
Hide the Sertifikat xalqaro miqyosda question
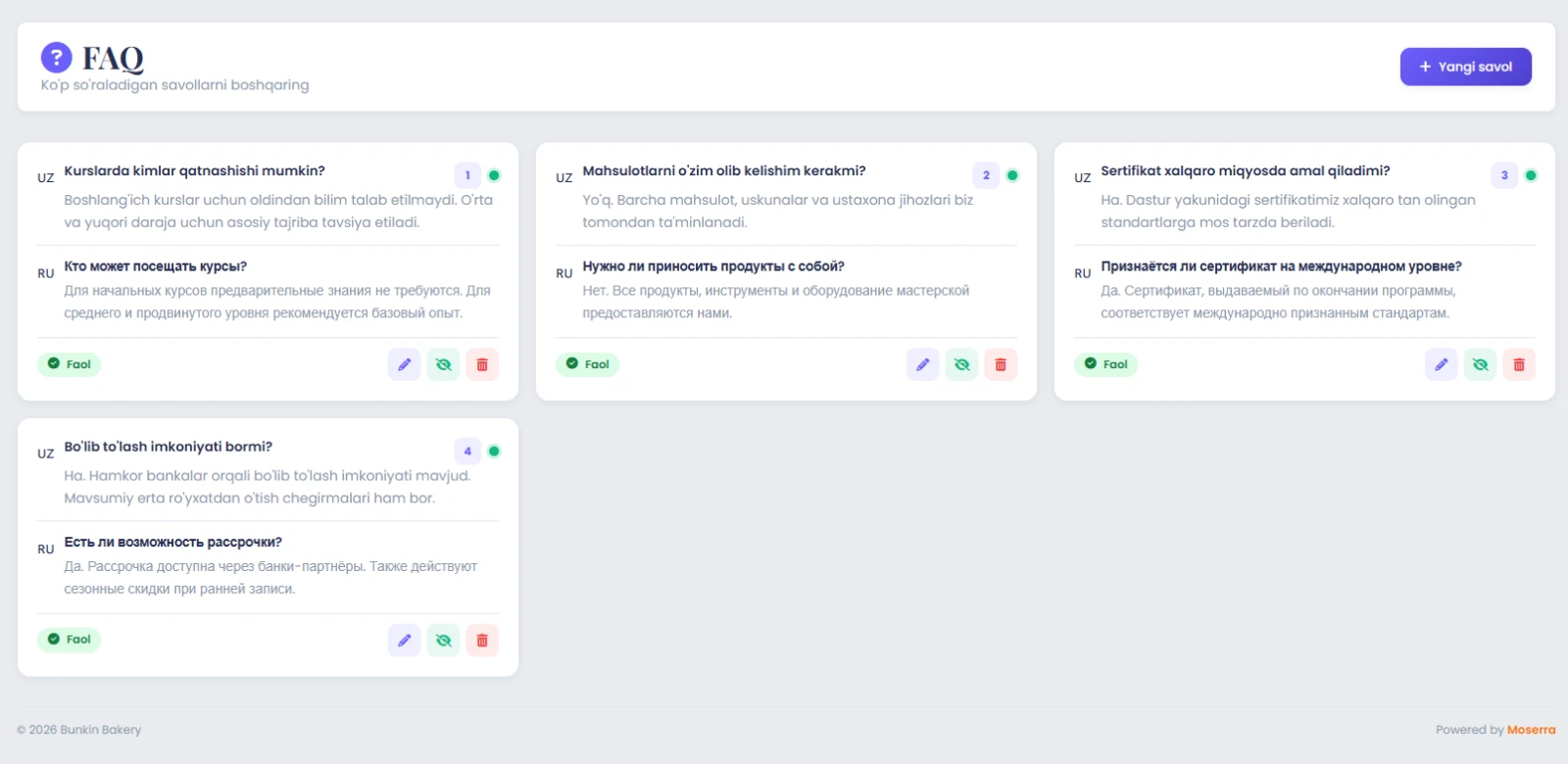tap(1480, 364)
